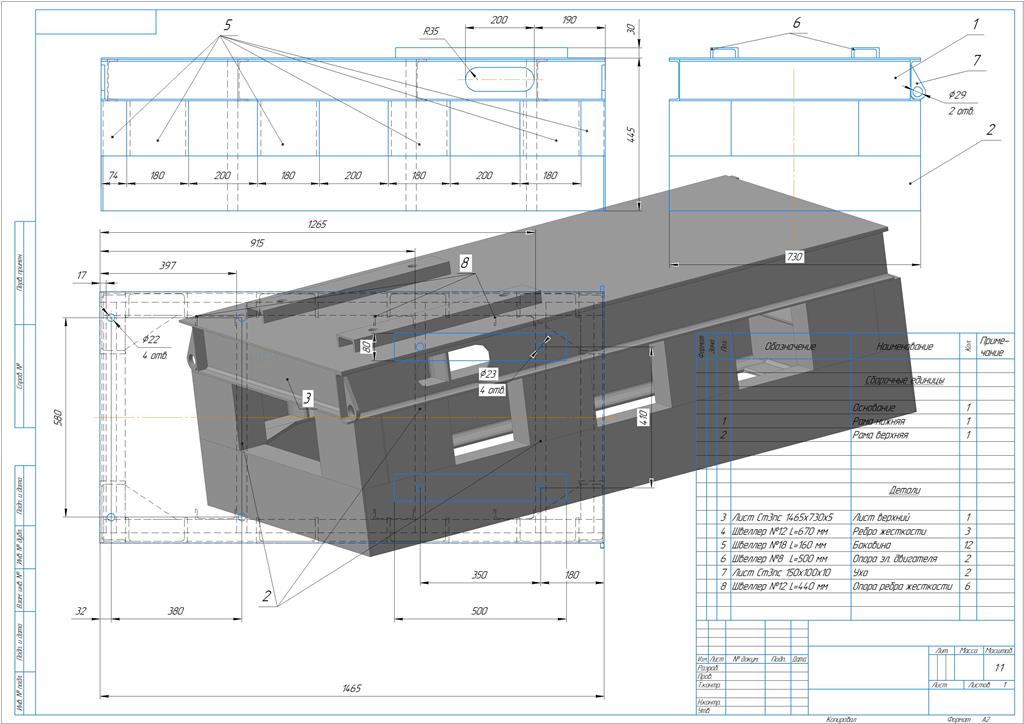Screen dimensions: 1024x724
Task: Click the 'ø22' hole diameter label
Action: [150, 339]
